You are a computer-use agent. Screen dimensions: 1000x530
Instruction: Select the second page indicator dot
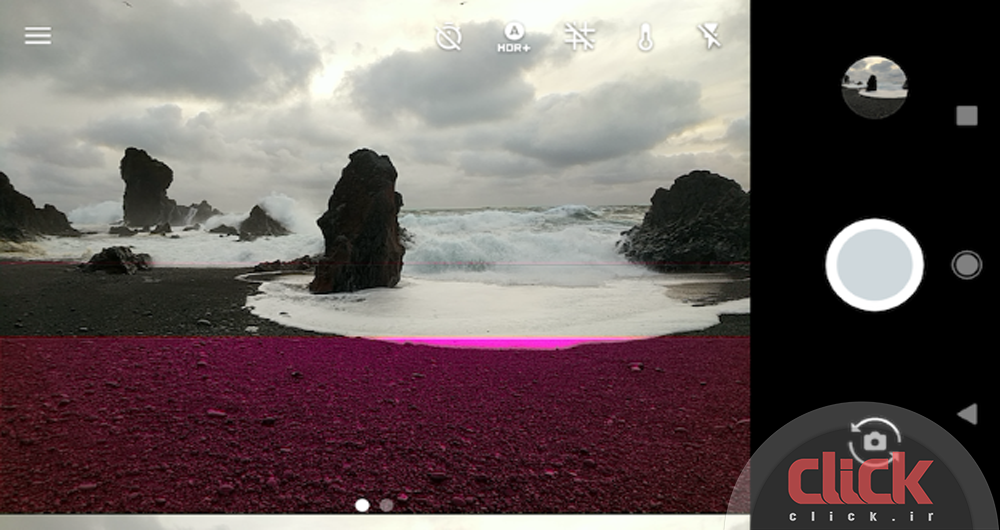387,505
